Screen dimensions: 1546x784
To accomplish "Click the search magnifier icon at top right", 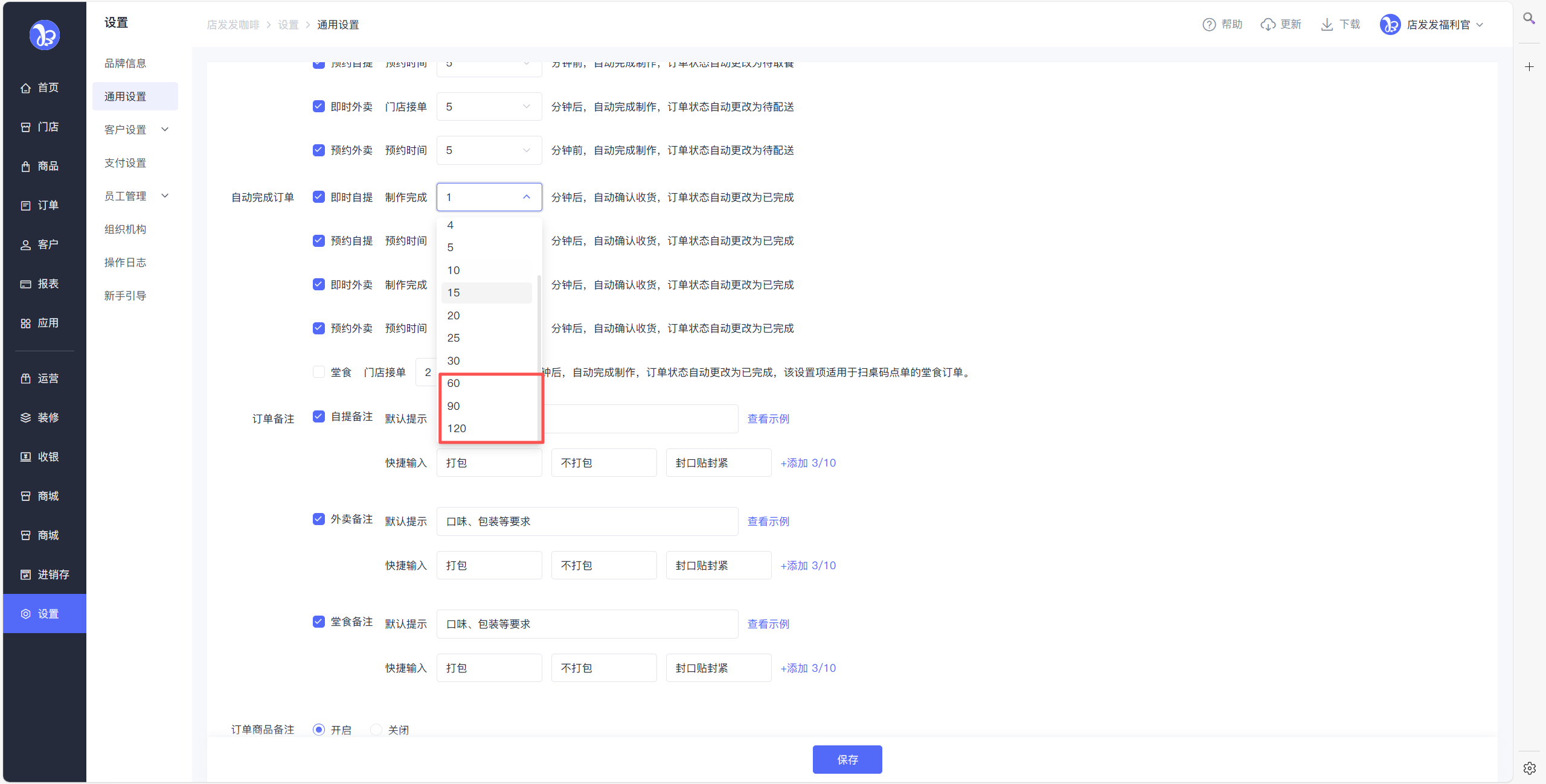I will click(1528, 19).
